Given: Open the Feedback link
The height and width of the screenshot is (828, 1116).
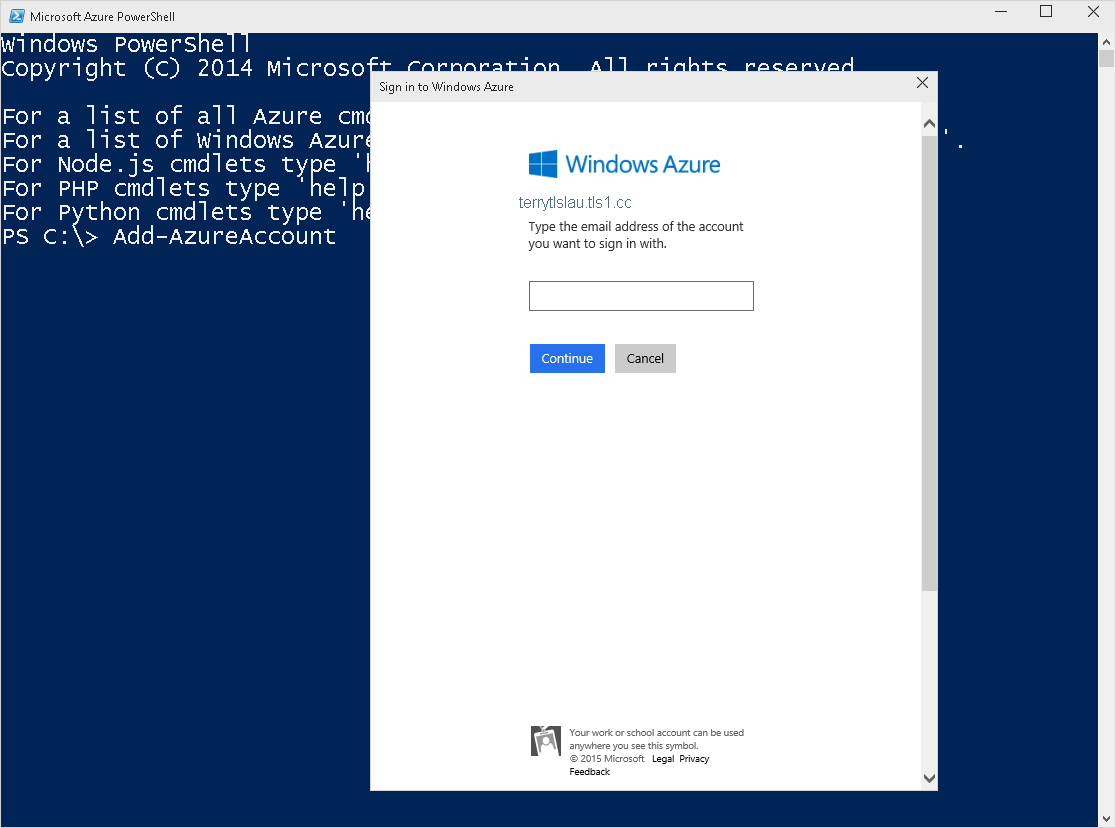Looking at the screenshot, I should [589, 772].
